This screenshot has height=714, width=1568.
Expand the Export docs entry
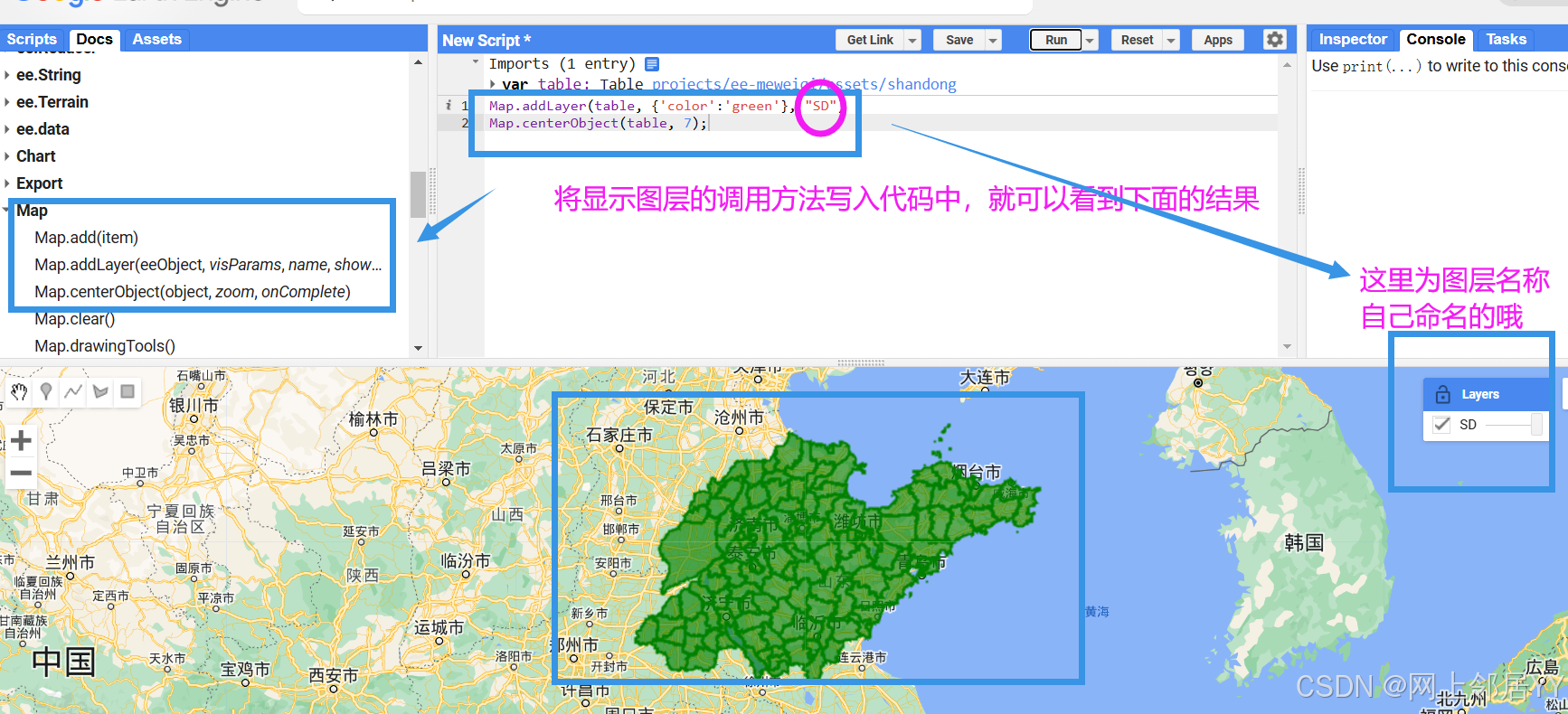point(7,183)
